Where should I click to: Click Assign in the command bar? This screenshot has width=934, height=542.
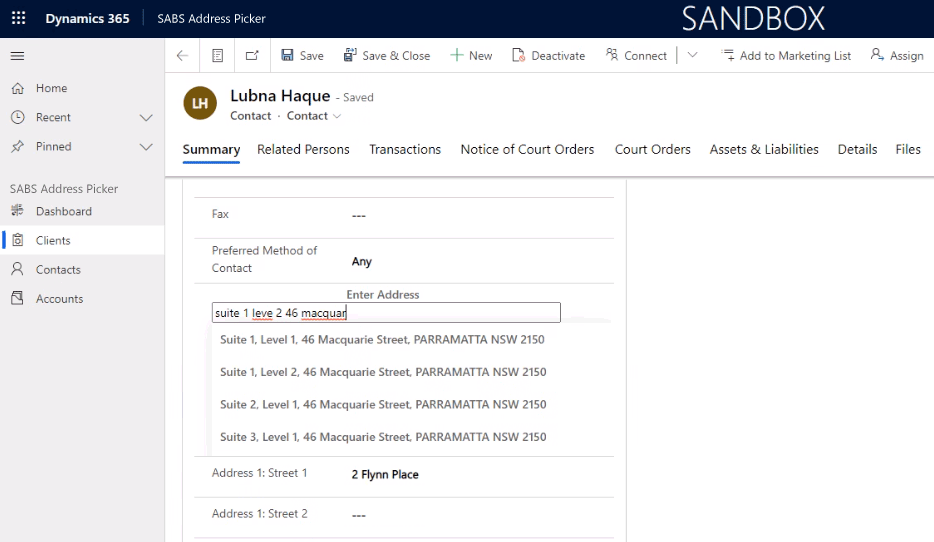coord(897,56)
